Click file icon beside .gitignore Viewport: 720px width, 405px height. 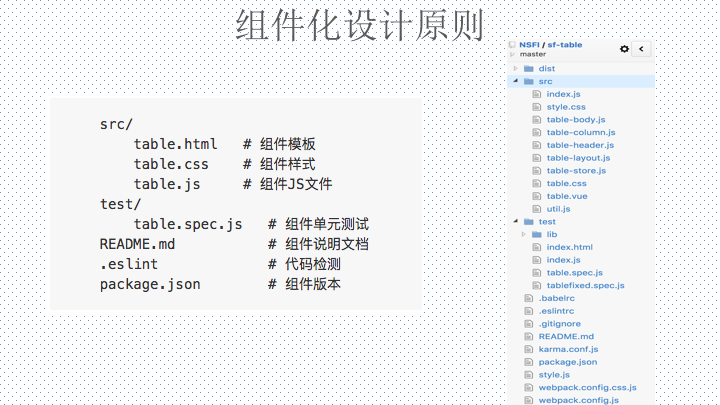529,324
